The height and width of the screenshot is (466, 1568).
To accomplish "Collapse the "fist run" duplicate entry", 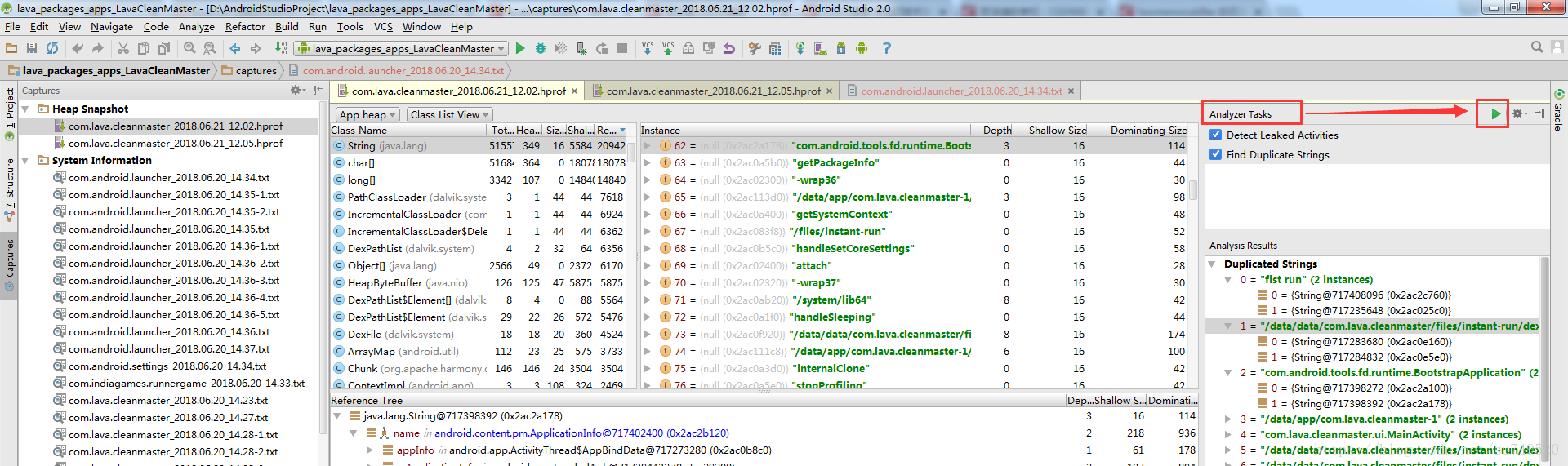I will tap(1227, 279).
